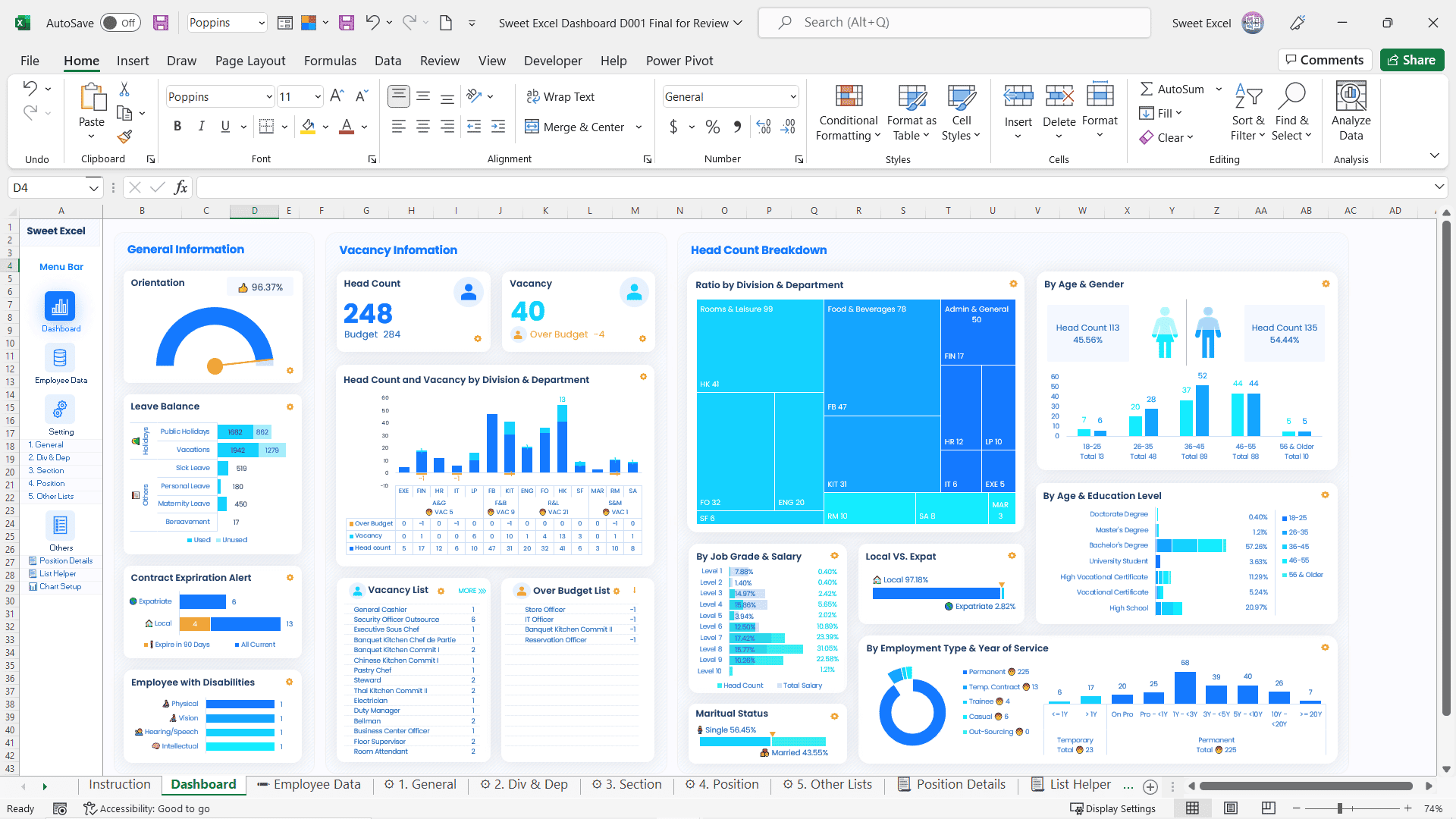Click the Increase Decimal icon
The height and width of the screenshot is (819, 1456).
pos(764,127)
